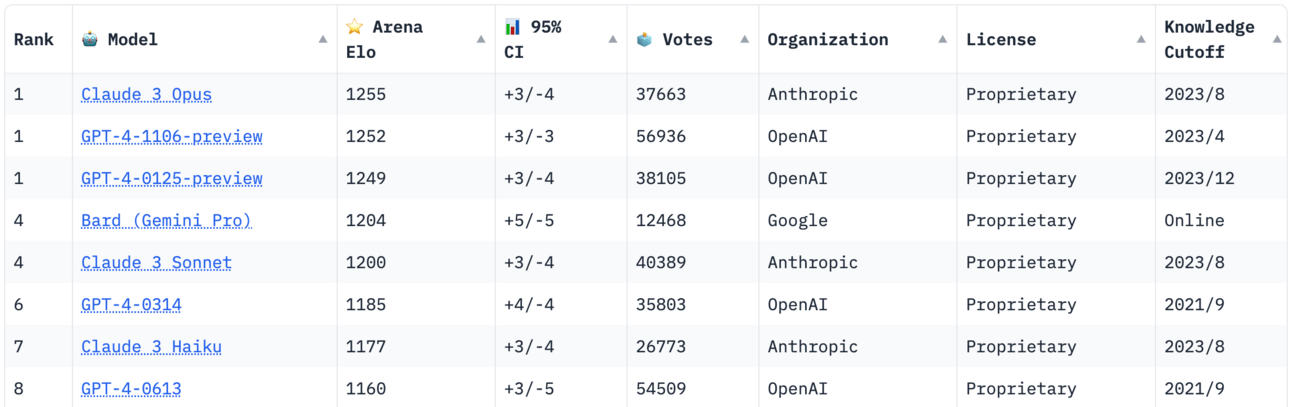Screen dimensions: 1292x407
Task: Sort by Organization using sort arrow
Action: click(x=943, y=40)
